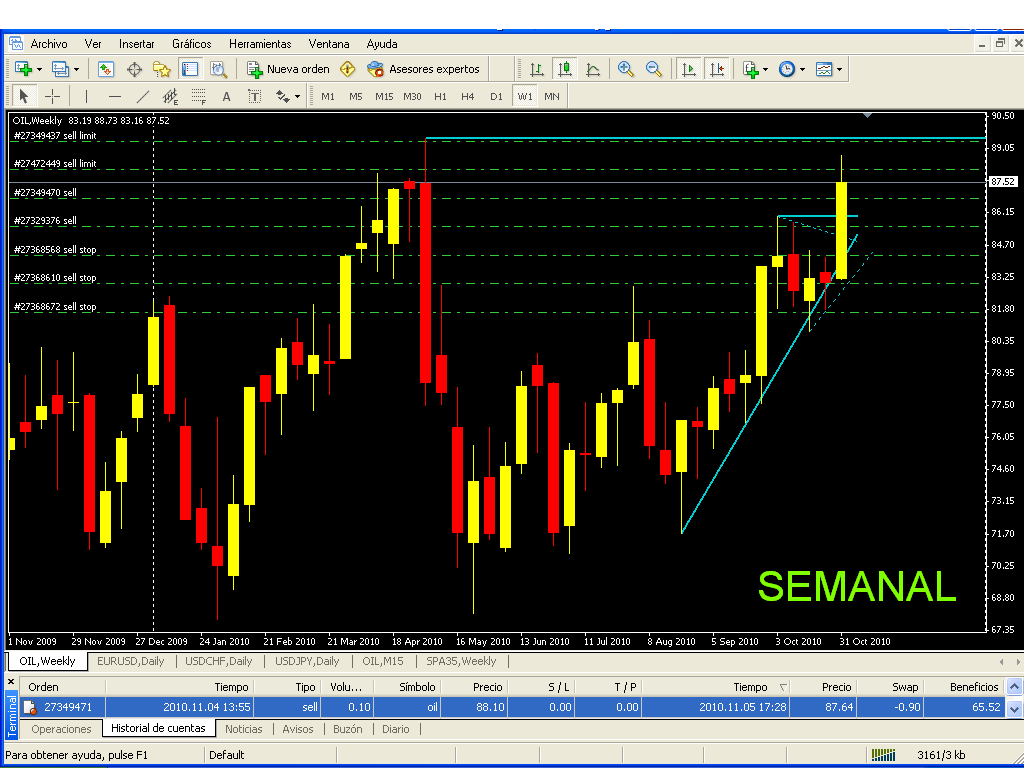1032x768 pixels.
Task: Sort by the Beneficios column header
Action: (x=964, y=687)
